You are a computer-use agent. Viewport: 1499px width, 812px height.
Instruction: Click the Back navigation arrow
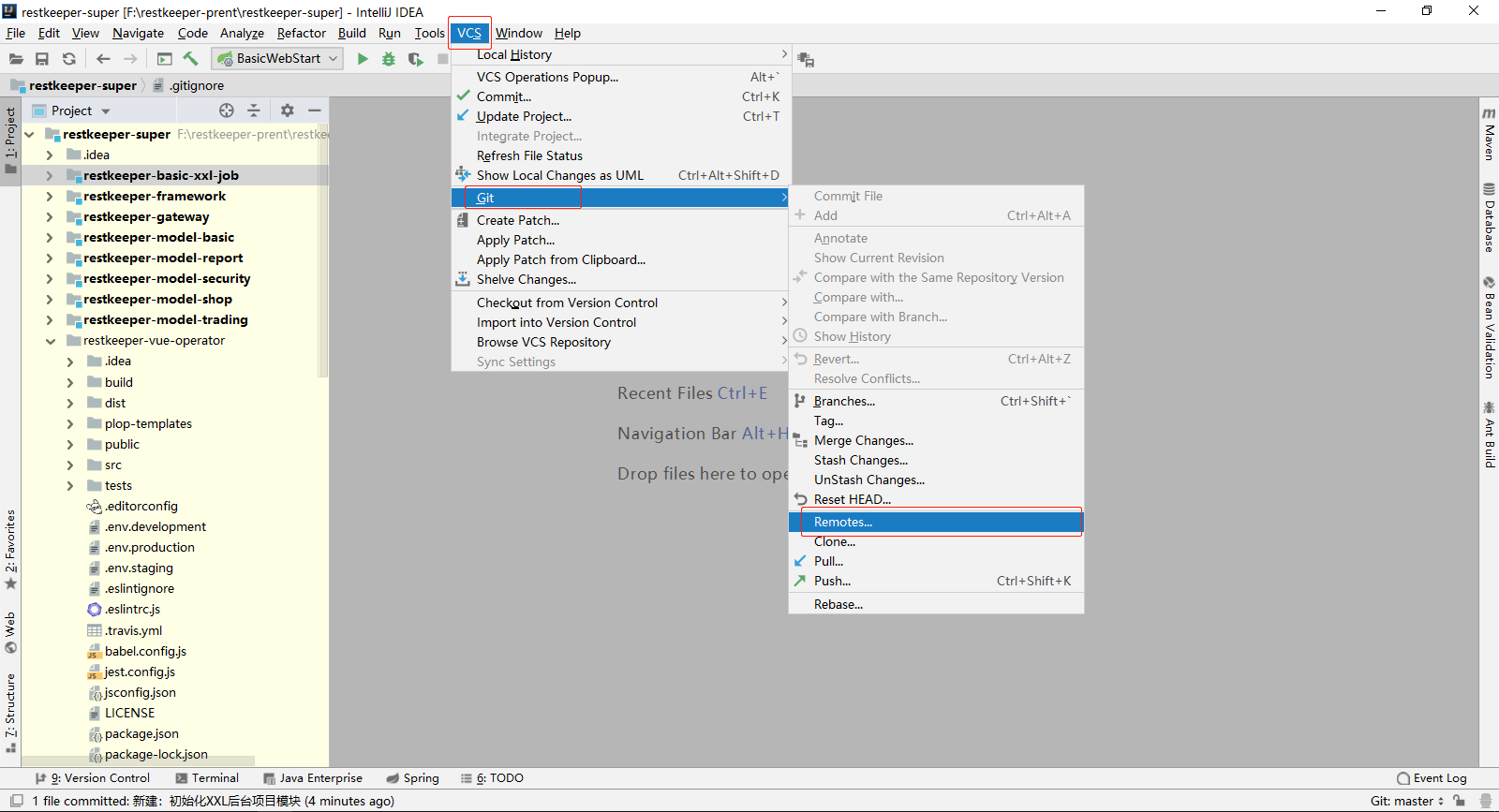pos(103,59)
